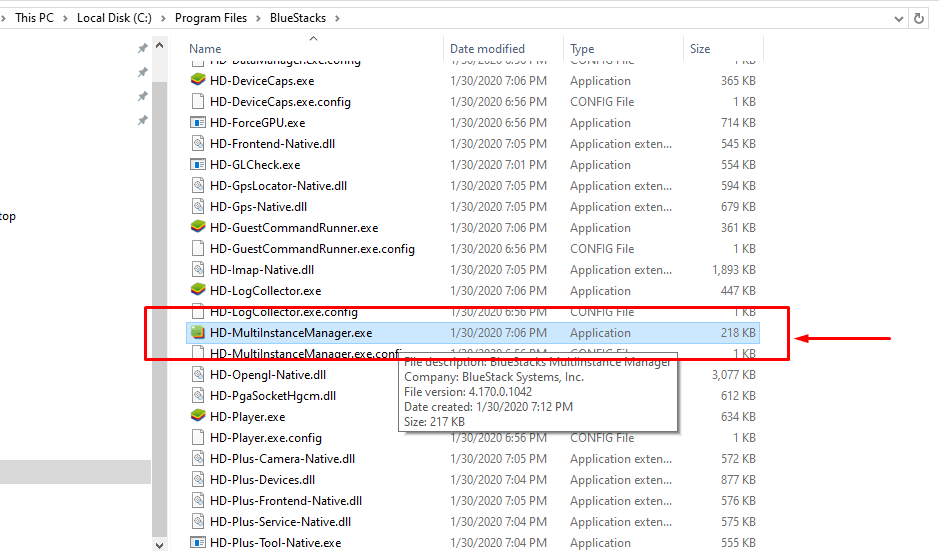Click the HD-Player.exe.config file icon
The image size is (939, 551).
pos(198,437)
